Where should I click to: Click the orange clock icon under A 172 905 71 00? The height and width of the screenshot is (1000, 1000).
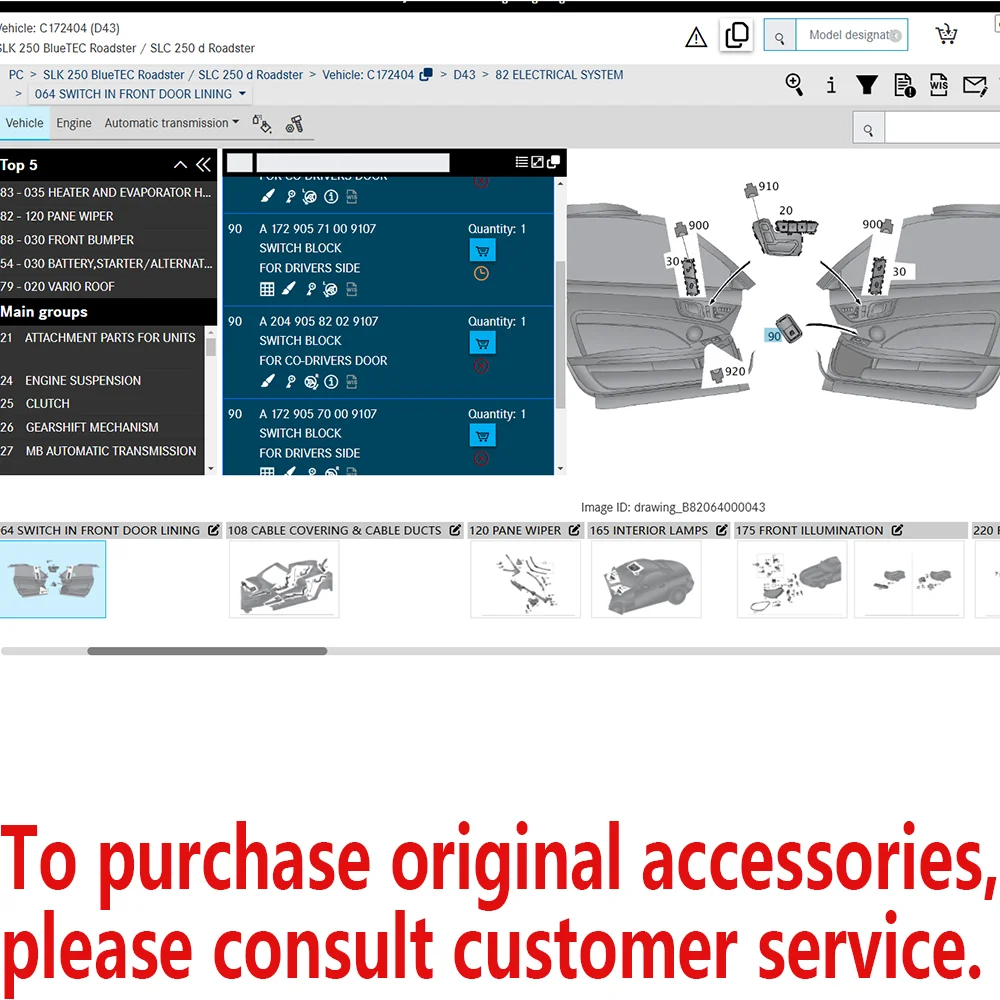(x=482, y=274)
